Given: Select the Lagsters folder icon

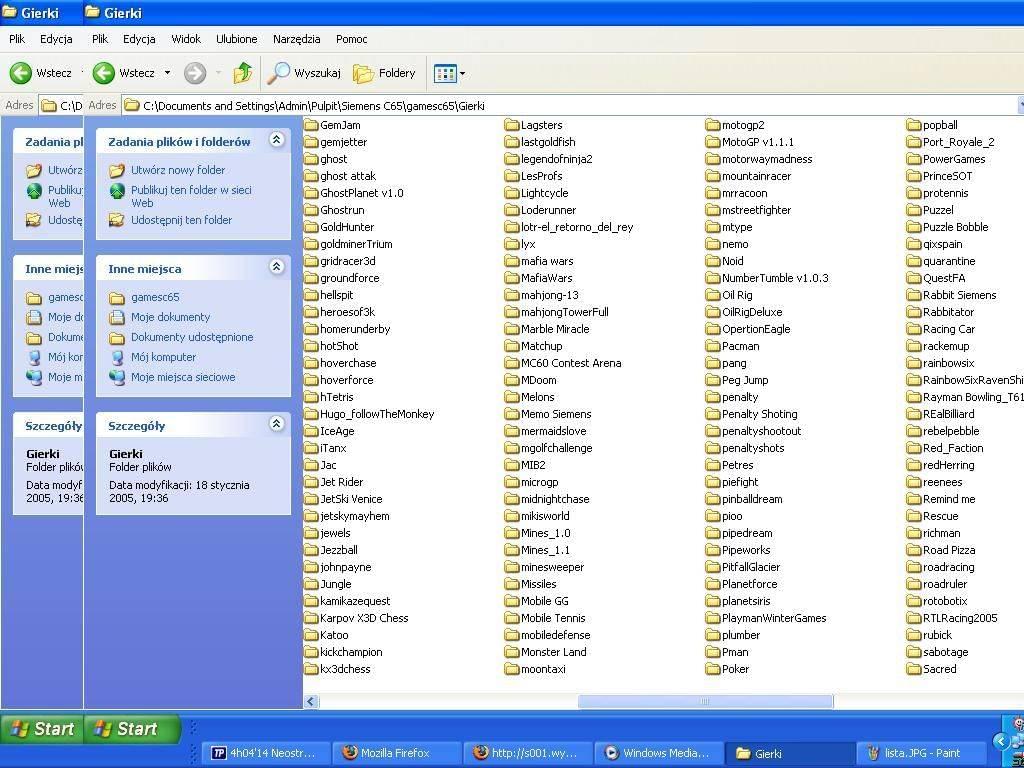Looking at the screenshot, I should click(x=511, y=125).
